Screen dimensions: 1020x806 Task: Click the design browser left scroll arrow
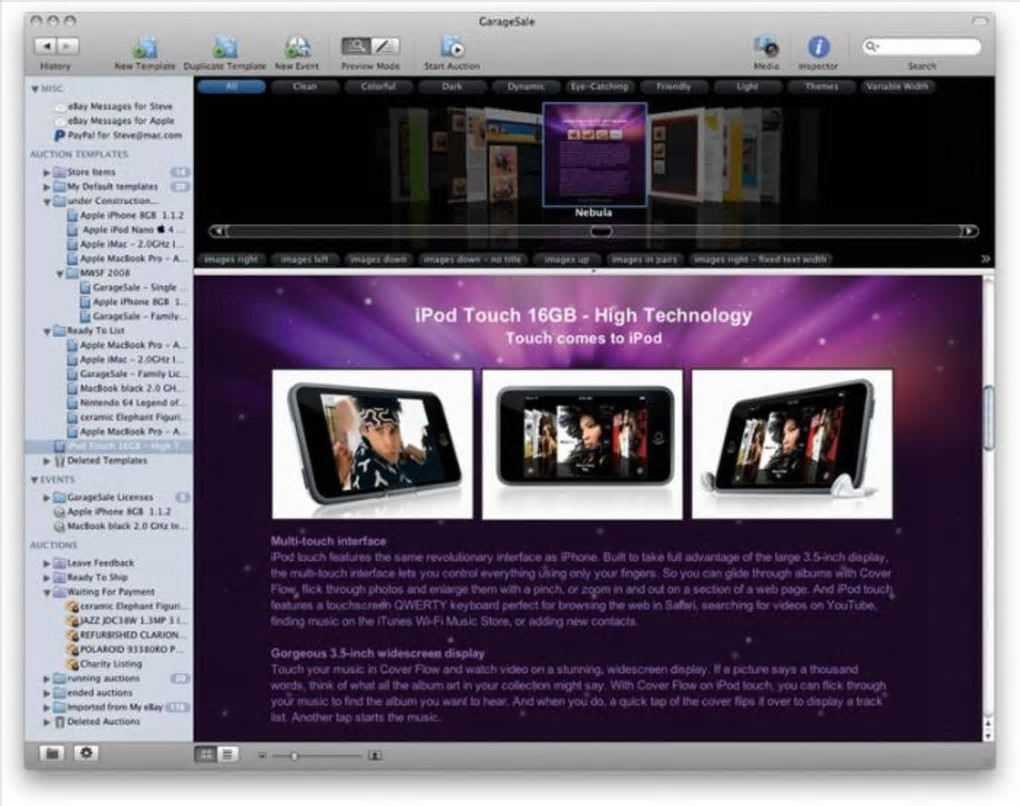(x=219, y=231)
